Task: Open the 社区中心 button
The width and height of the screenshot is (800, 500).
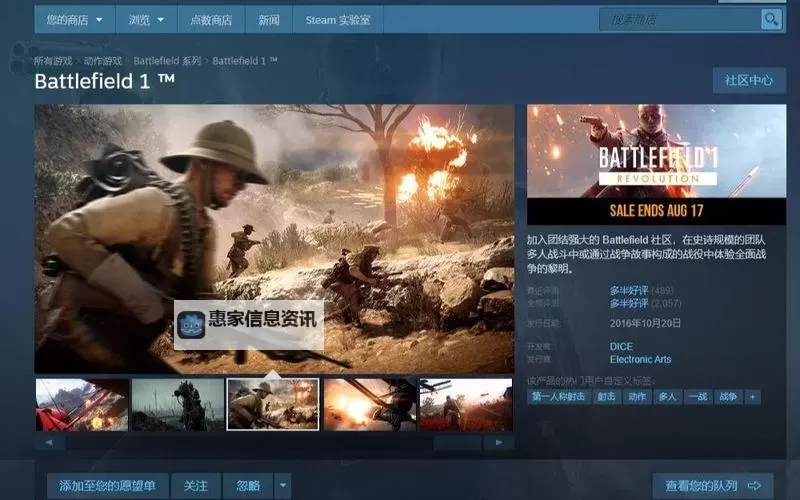Action: tap(749, 80)
